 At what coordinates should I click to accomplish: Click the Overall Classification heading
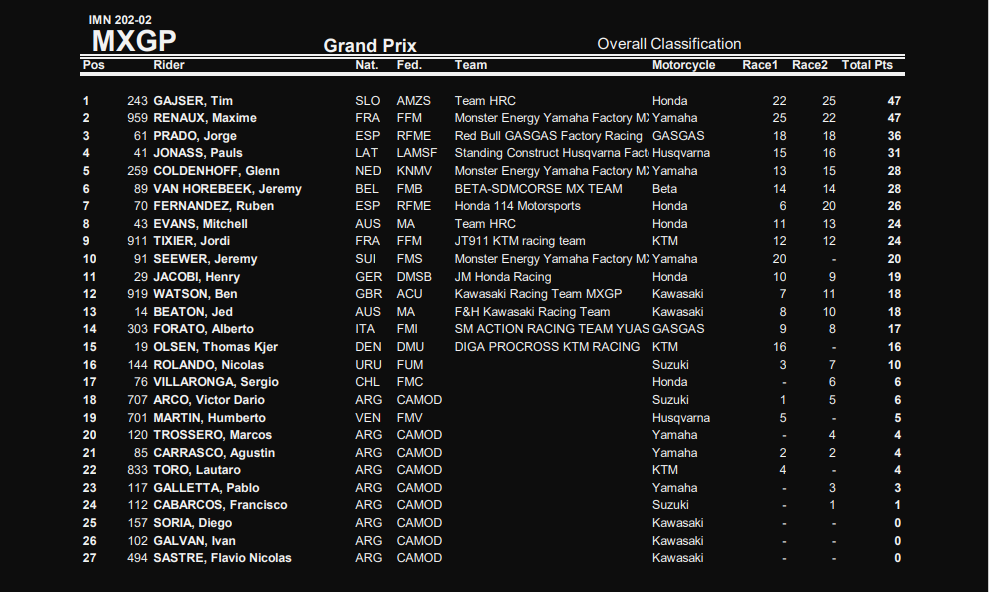[669, 44]
